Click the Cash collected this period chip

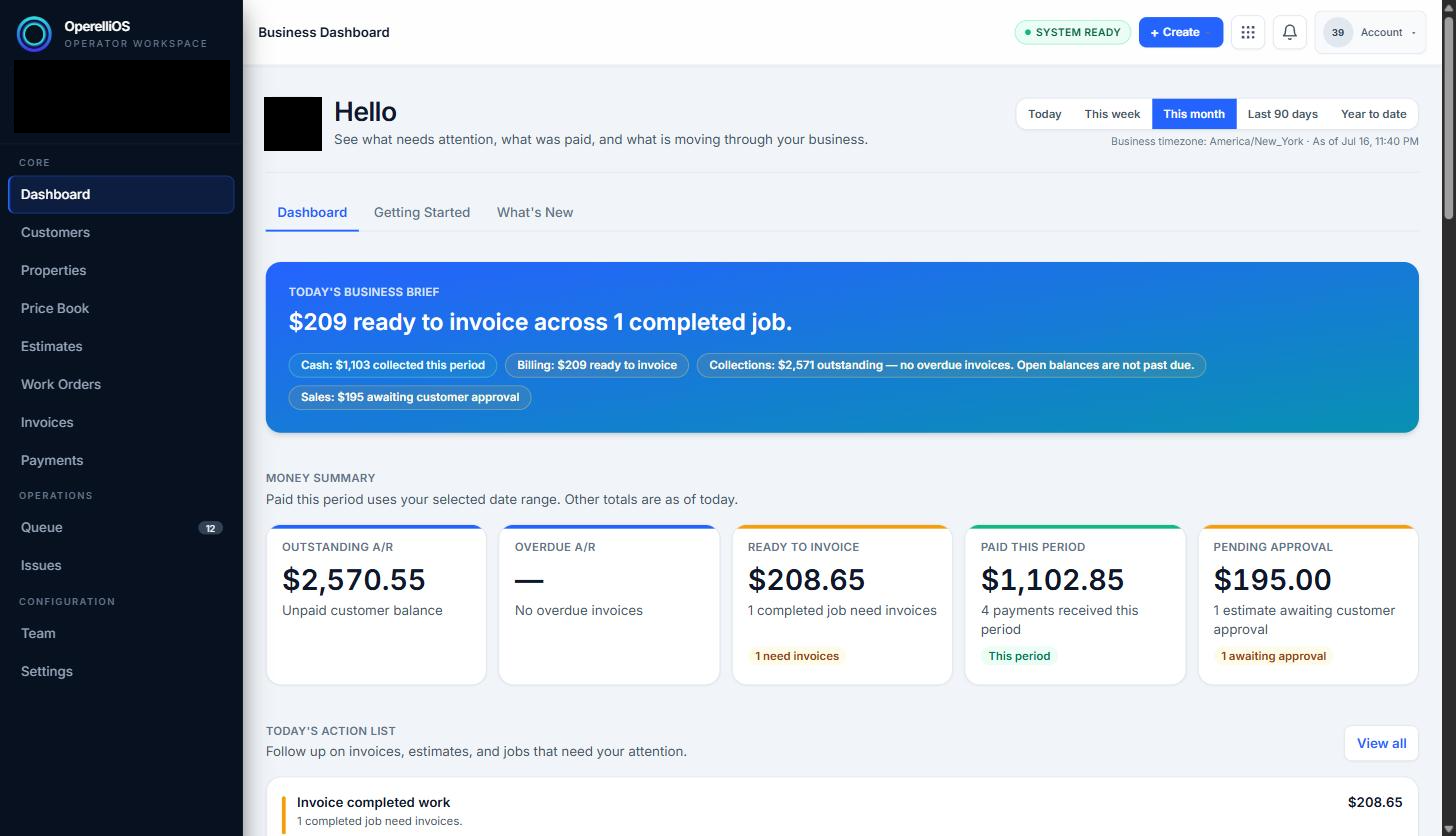pyautogui.click(x=393, y=365)
